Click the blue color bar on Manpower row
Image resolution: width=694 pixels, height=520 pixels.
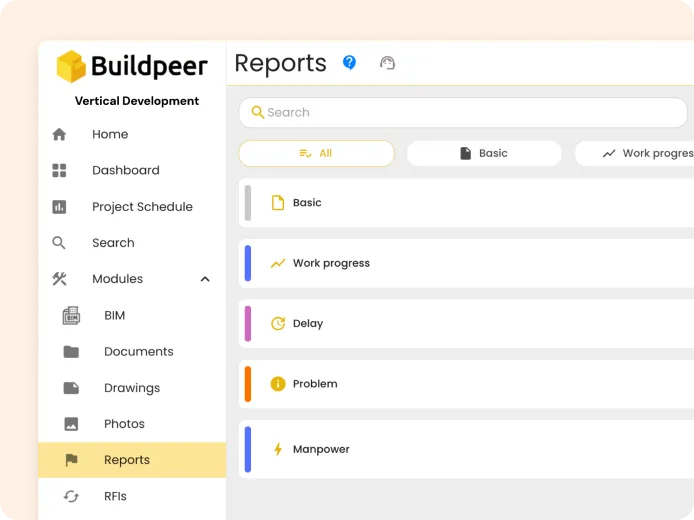click(x=248, y=449)
